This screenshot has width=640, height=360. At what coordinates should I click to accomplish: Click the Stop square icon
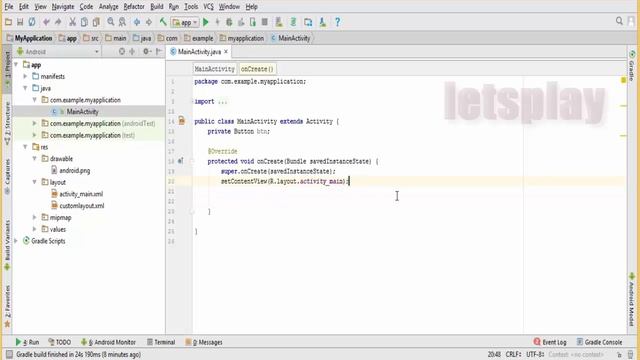pyautogui.click(x=264, y=22)
